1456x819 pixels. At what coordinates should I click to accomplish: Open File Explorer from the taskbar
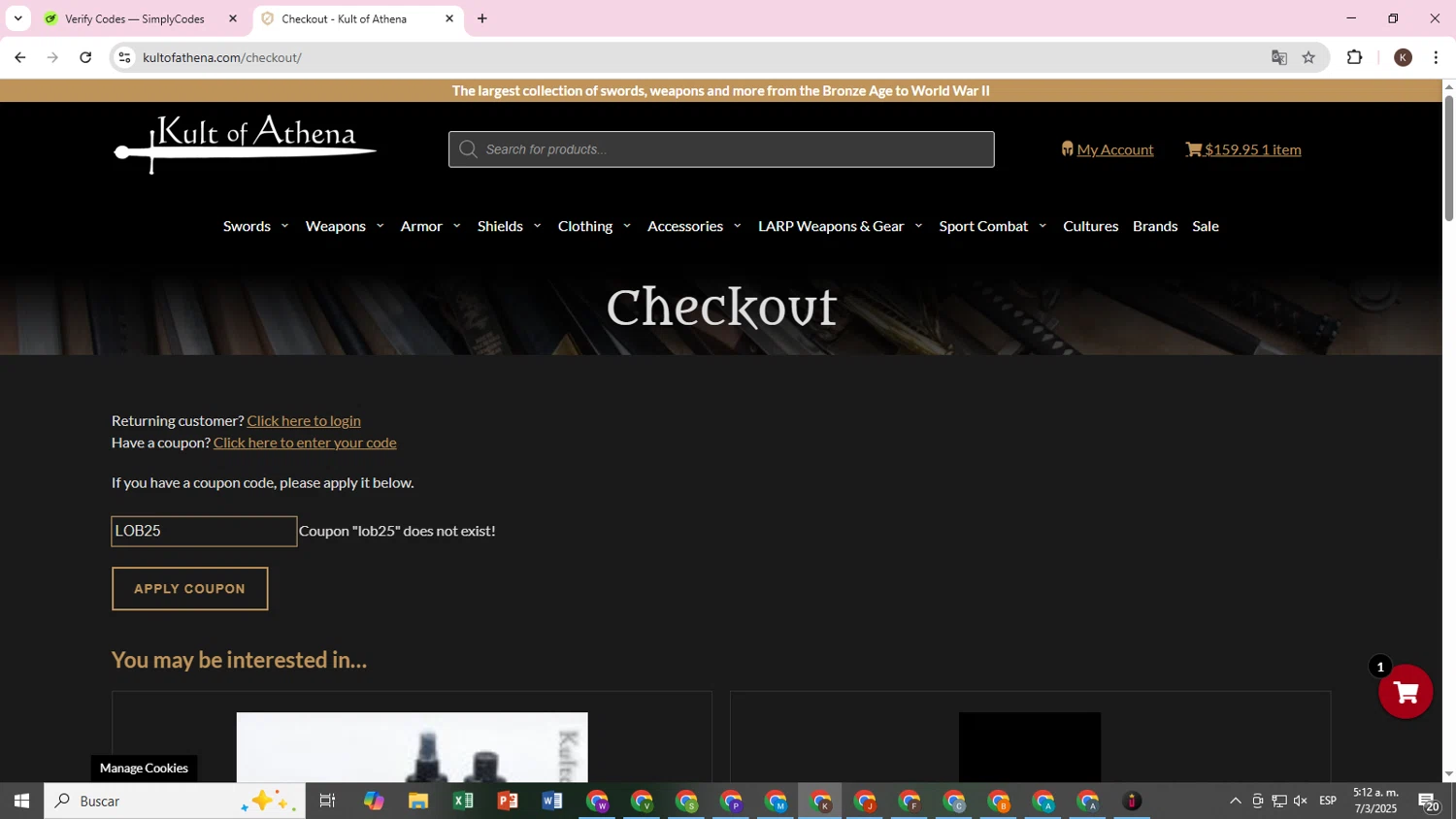418,801
